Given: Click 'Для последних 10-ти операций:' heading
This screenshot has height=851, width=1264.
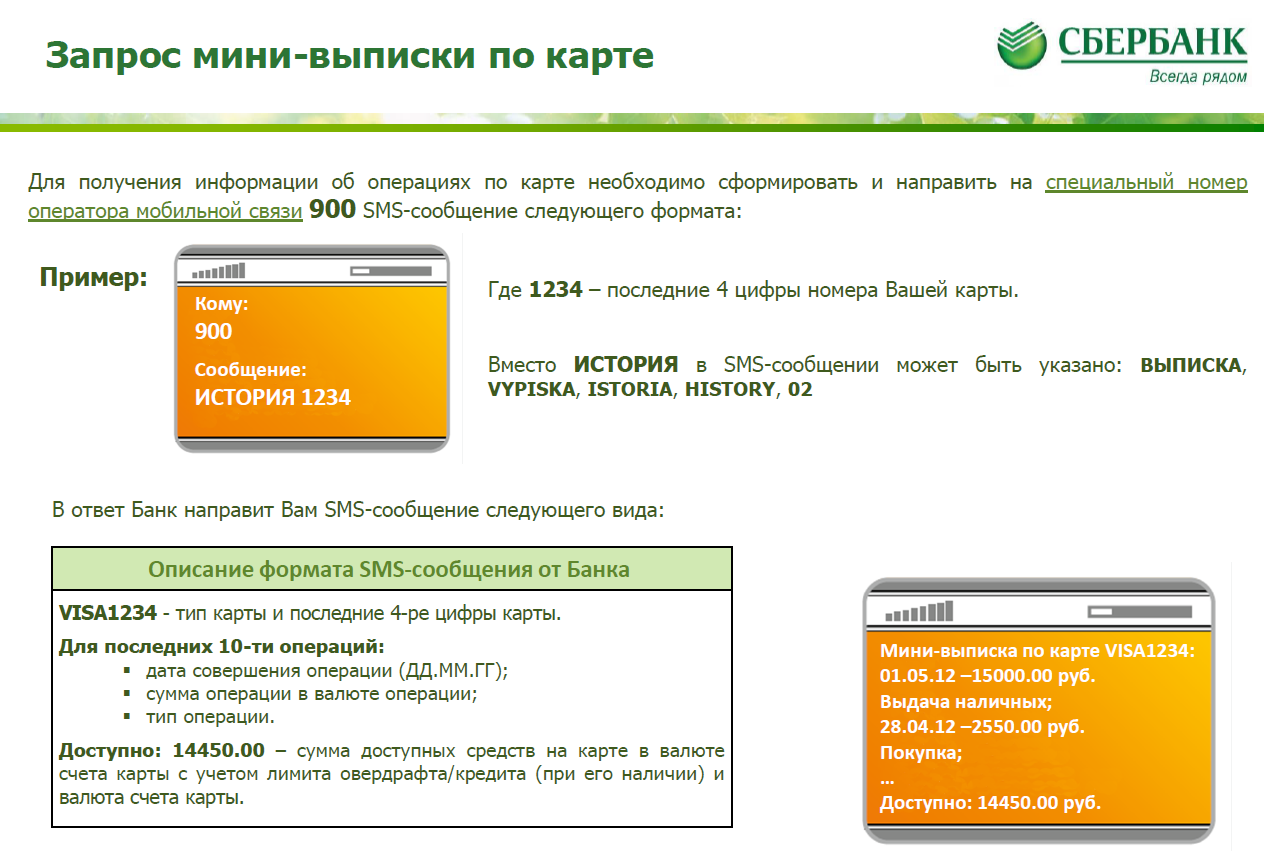Looking at the screenshot, I should [222, 646].
